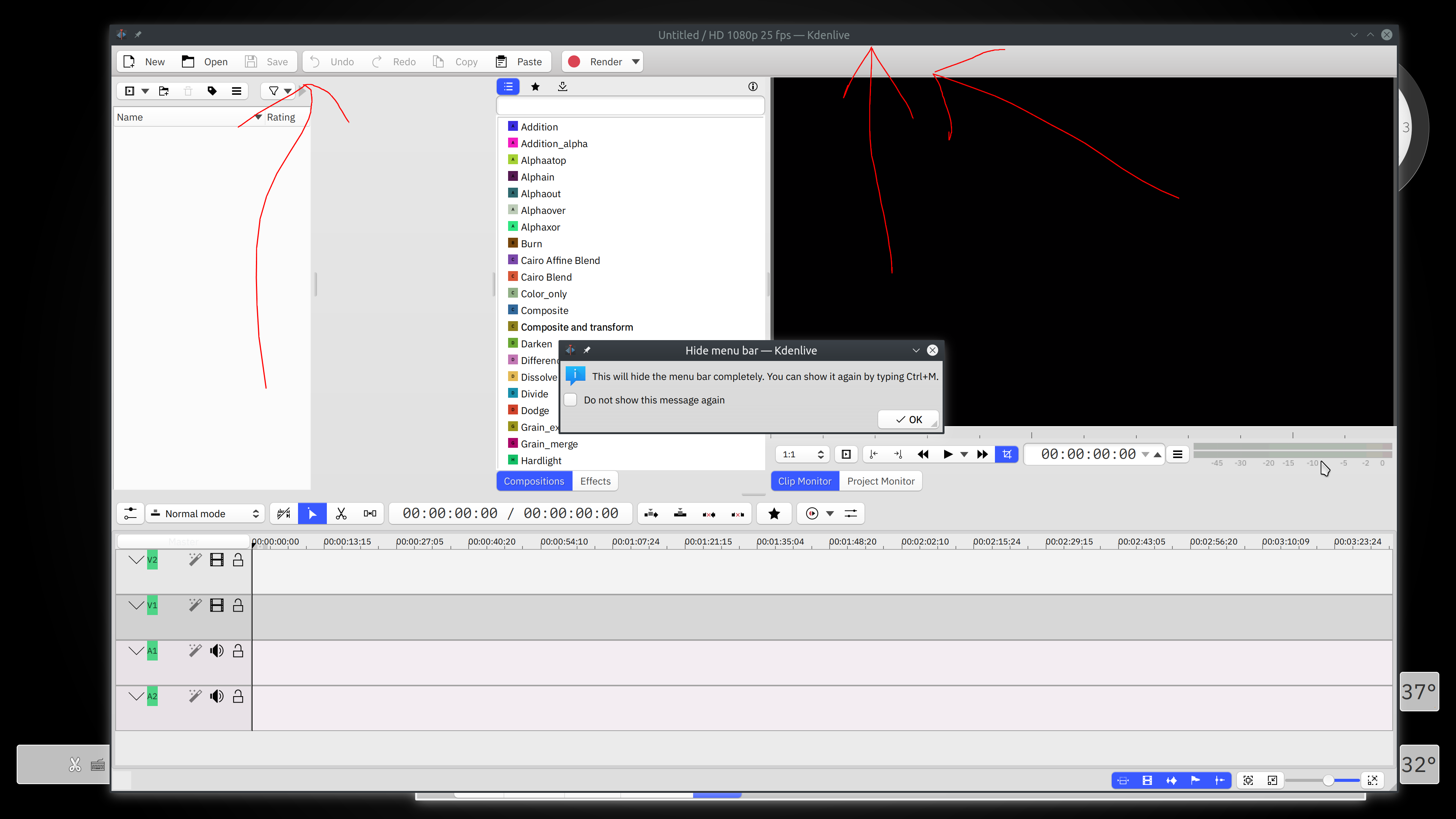The width and height of the screenshot is (1456, 819).
Task: Click the timeline preview render icon
Action: pyautogui.click(x=812, y=513)
